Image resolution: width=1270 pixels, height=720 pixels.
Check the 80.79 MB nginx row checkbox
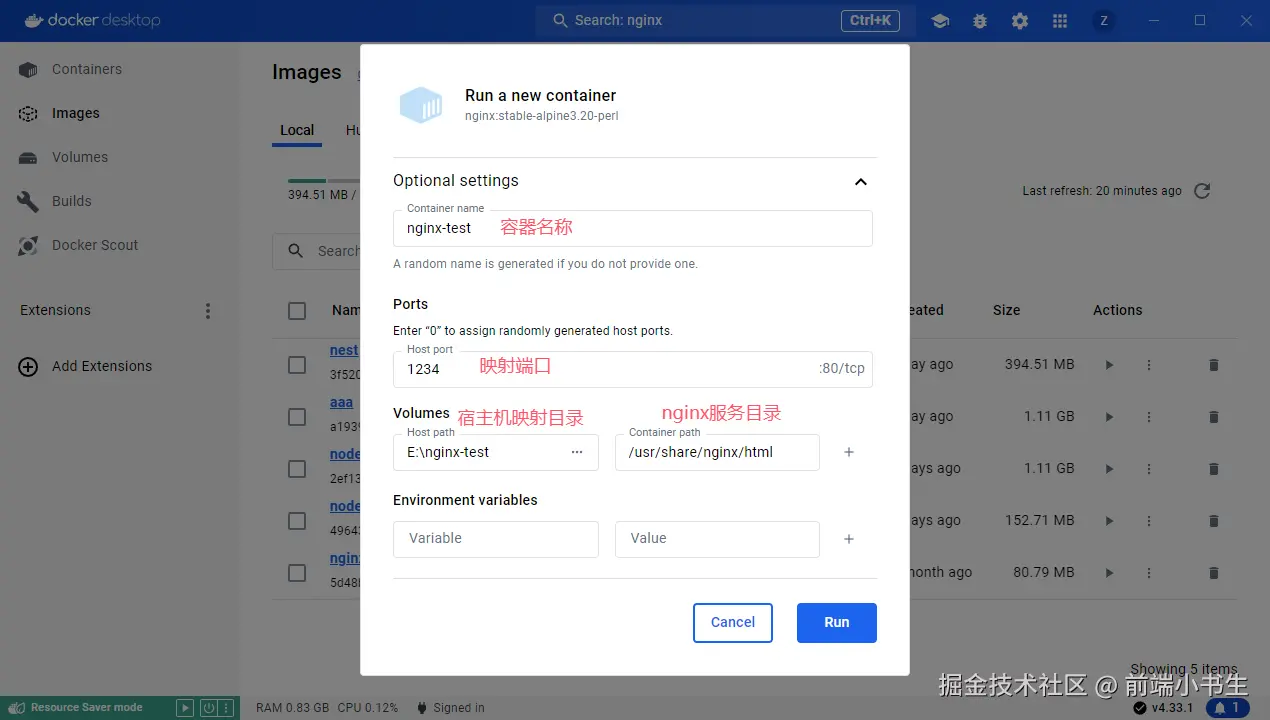point(297,573)
